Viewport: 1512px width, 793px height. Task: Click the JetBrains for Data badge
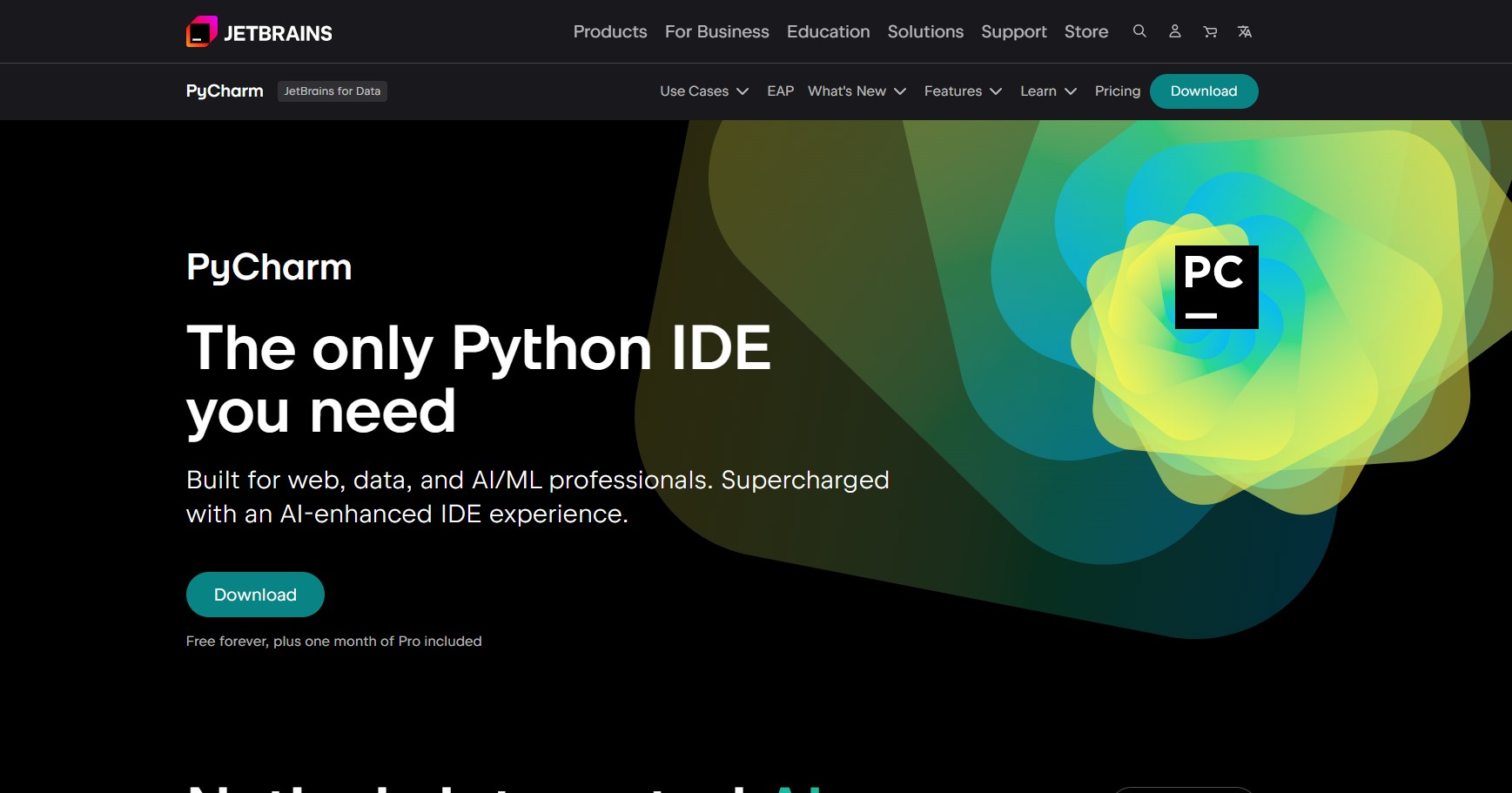pyautogui.click(x=333, y=91)
